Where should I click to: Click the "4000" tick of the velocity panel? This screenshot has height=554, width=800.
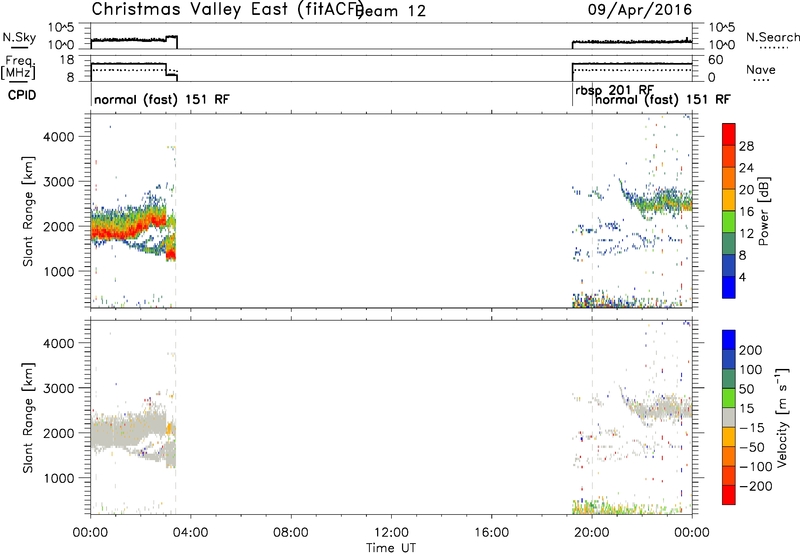(x=58, y=343)
